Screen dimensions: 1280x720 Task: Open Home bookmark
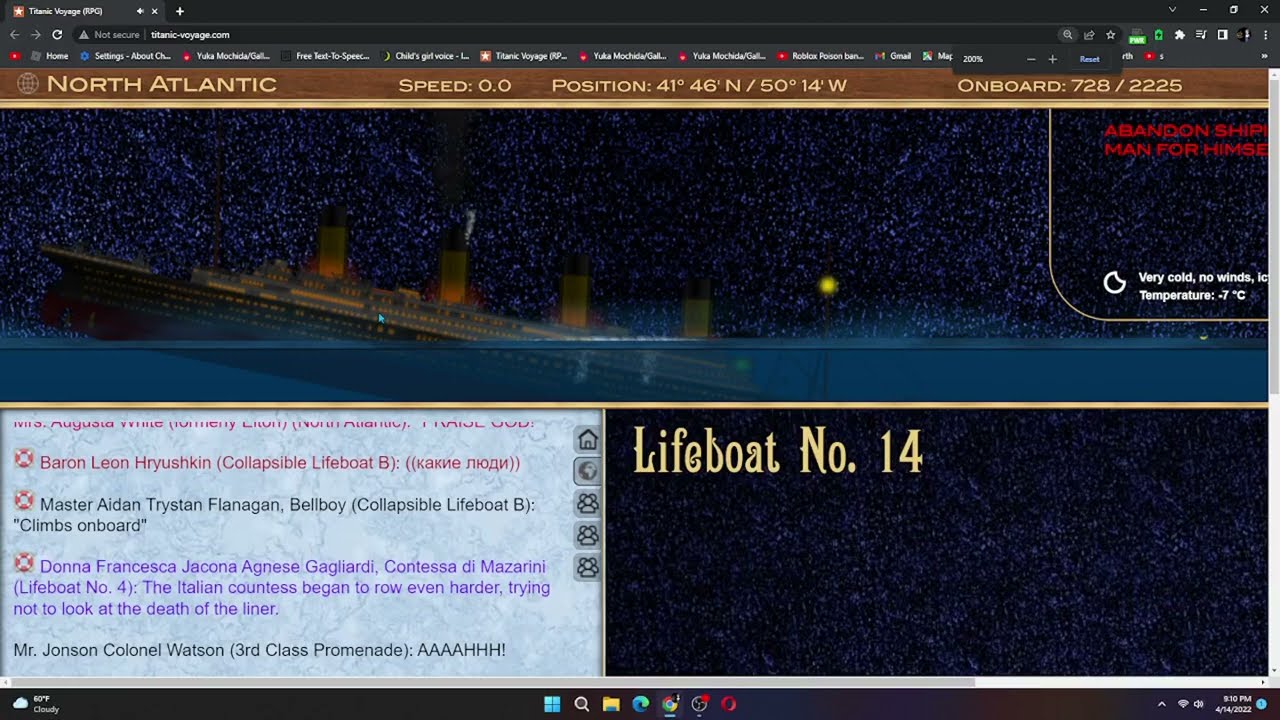pyautogui.click(x=49, y=56)
